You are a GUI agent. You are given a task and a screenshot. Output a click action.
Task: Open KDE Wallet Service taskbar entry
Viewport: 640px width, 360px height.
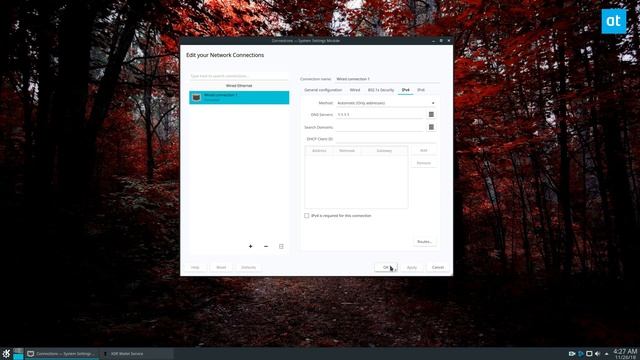coord(137,353)
